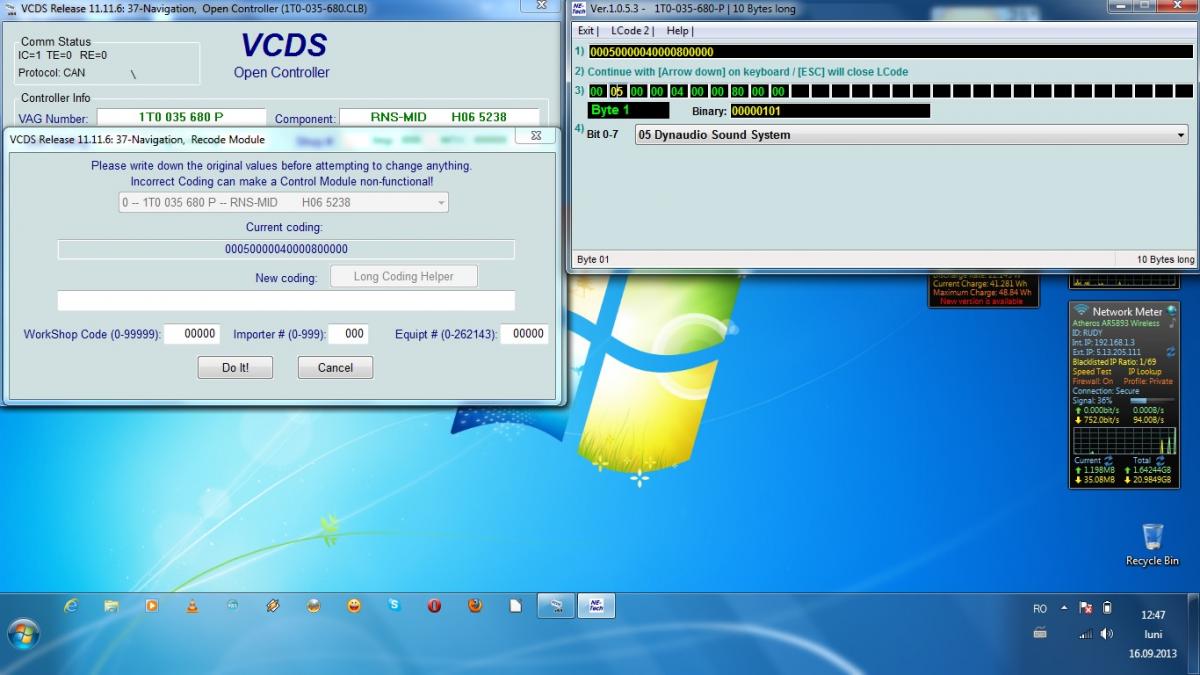Open Skype from the taskbar
Screen dimensions: 1200x675
394,606
